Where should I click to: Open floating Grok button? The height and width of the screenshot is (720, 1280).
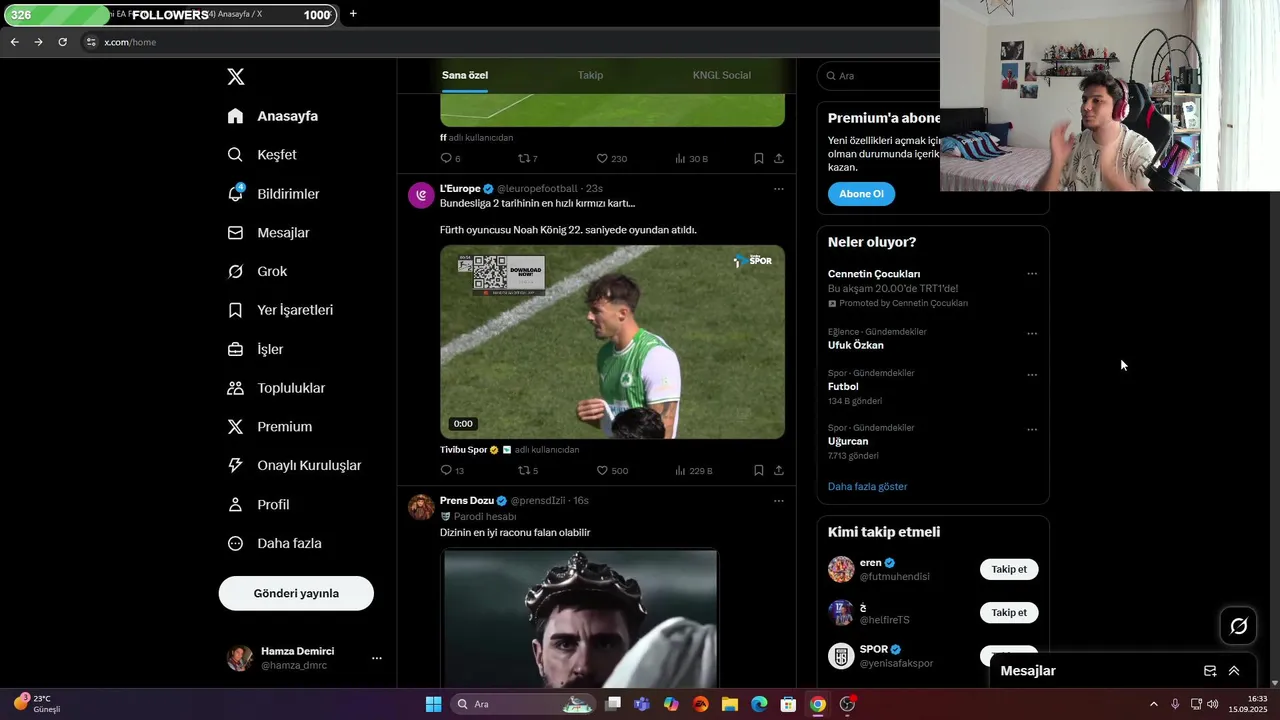pyautogui.click(x=1238, y=626)
